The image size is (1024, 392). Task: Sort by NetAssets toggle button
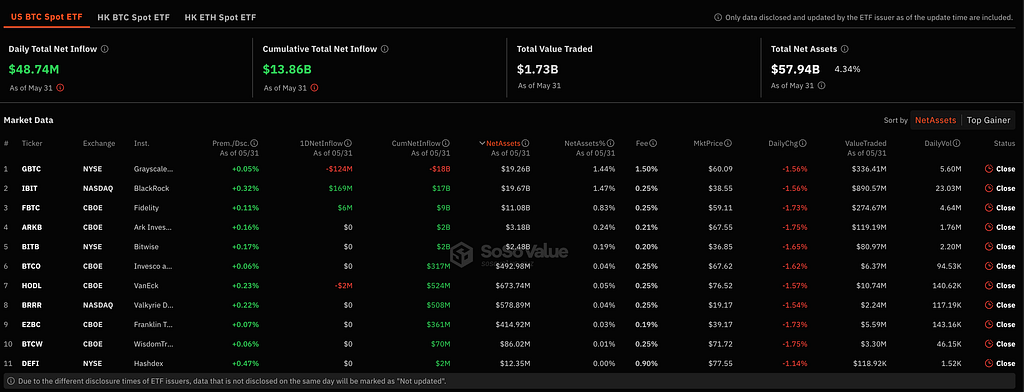tap(936, 120)
